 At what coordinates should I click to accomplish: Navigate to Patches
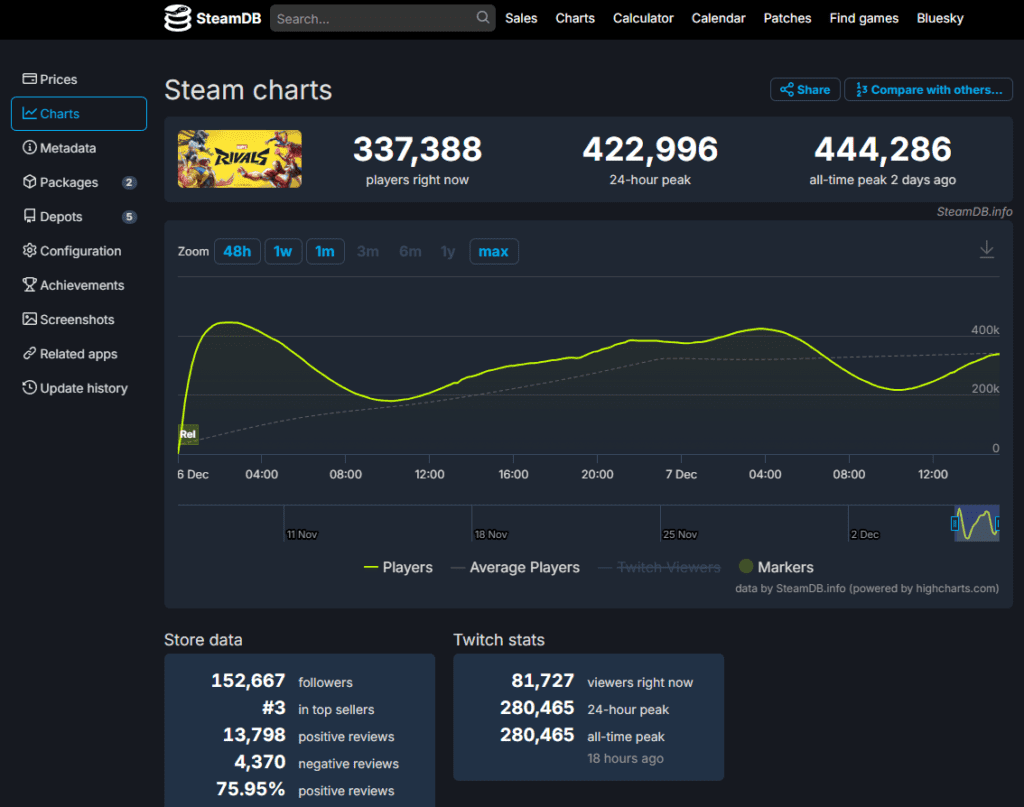click(x=788, y=18)
